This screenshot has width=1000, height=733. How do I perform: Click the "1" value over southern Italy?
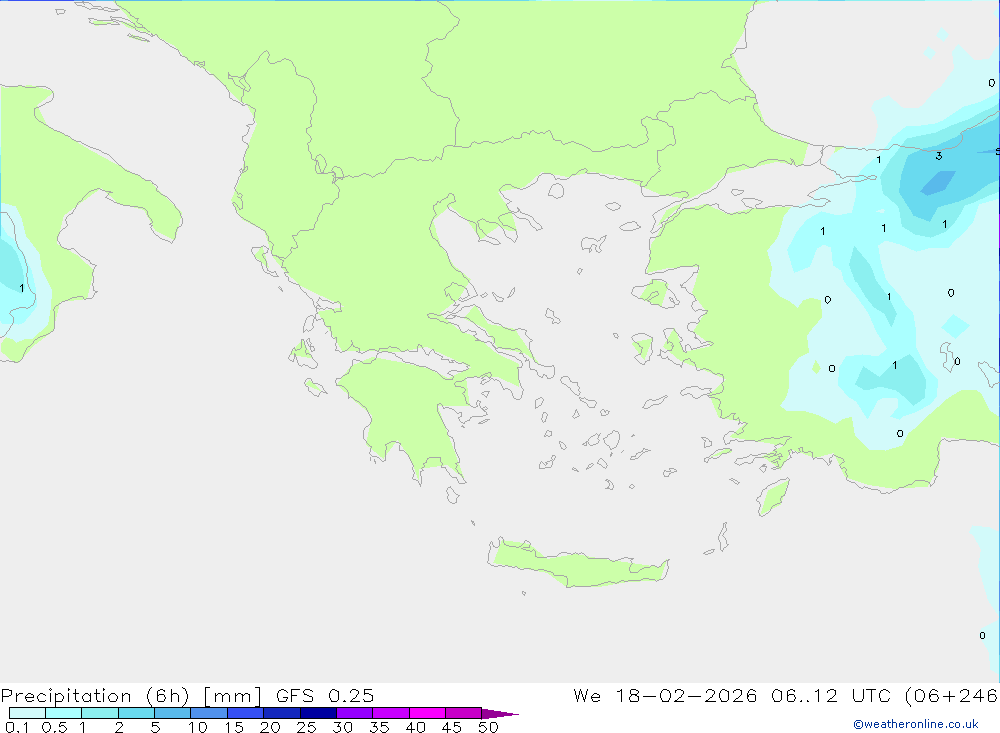(x=22, y=288)
